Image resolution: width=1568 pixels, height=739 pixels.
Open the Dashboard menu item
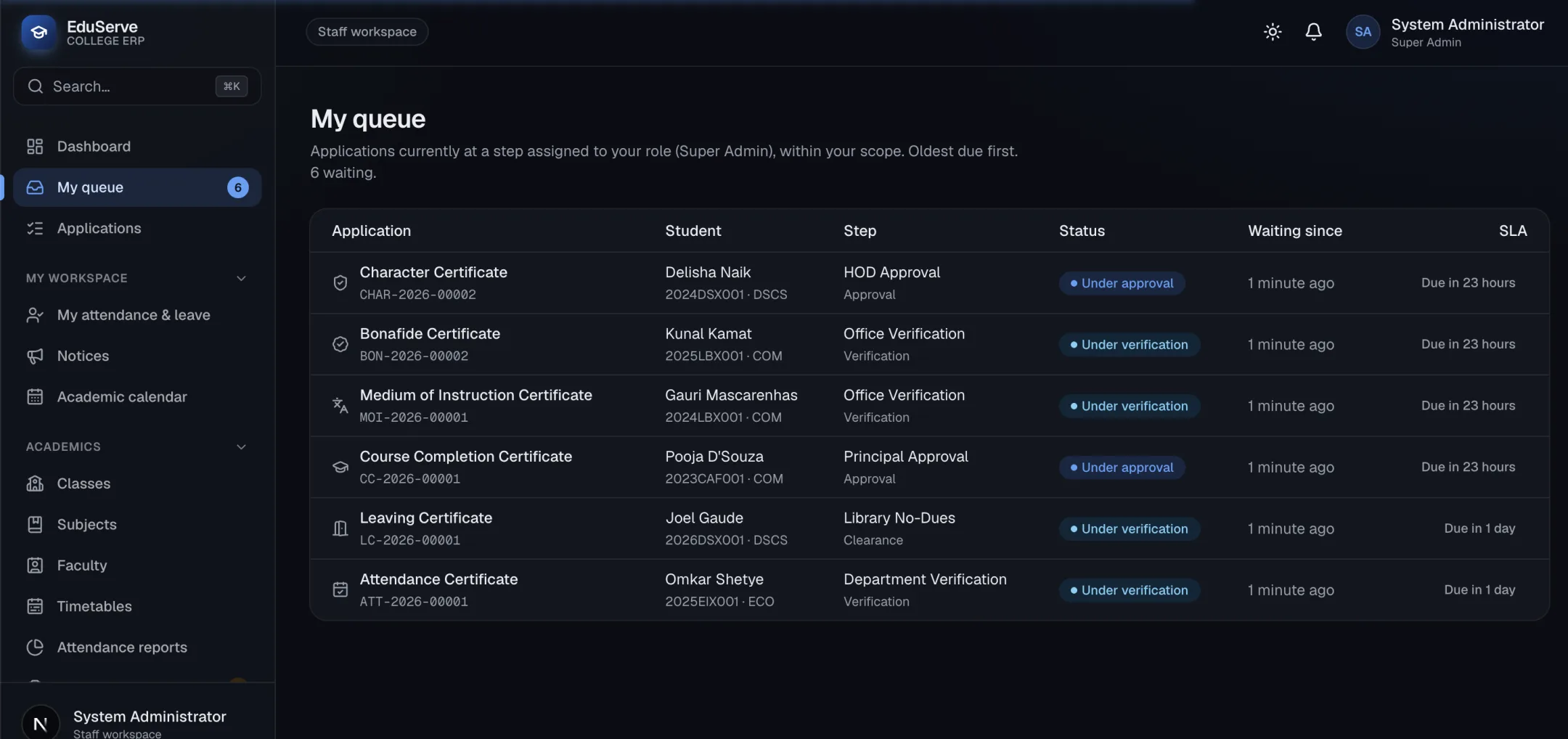(137, 147)
